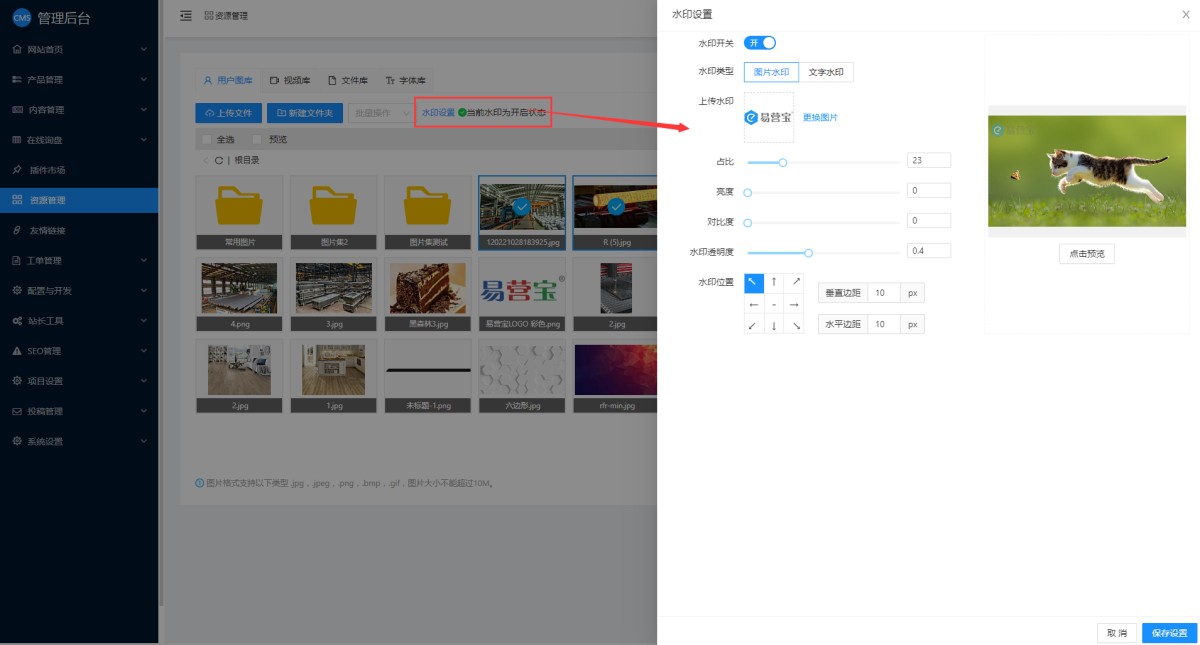Choose the bottom-right watermark position arrow

pos(794,325)
